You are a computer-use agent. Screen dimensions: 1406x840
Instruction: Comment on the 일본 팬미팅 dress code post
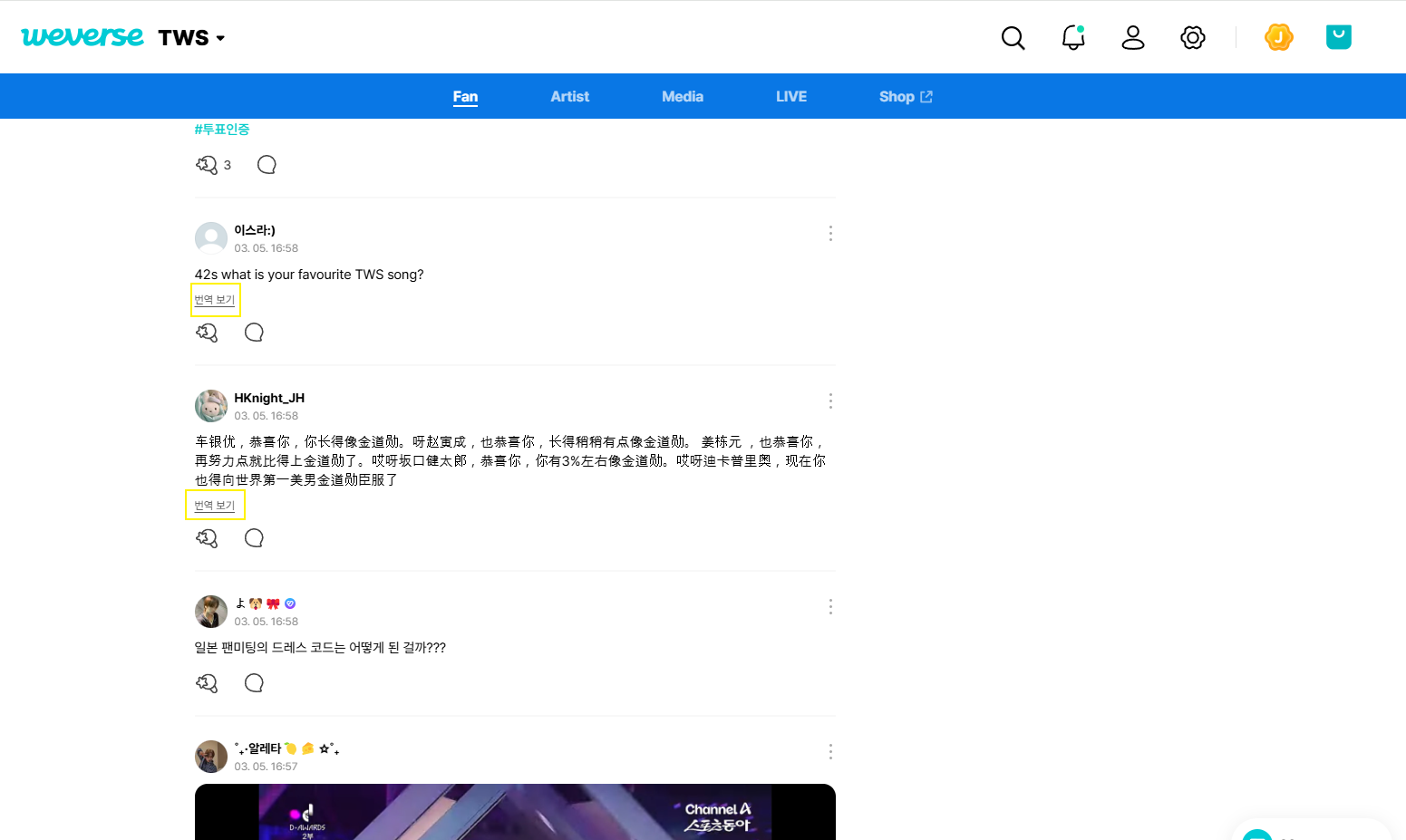click(254, 683)
